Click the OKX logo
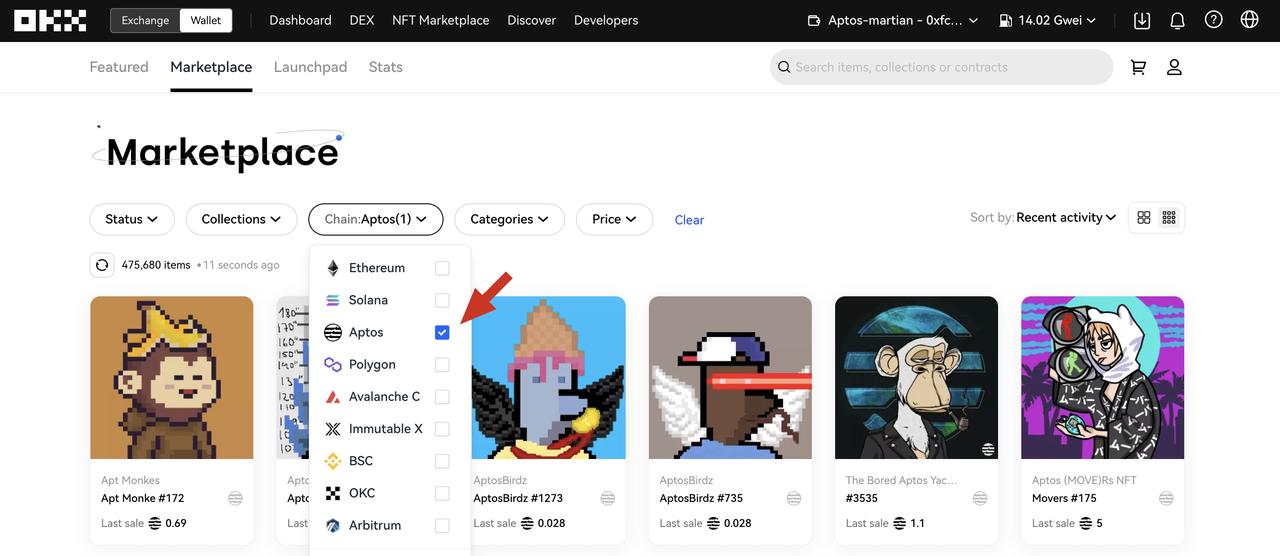The width and height of the screenshot is (1280, 556). point(50,20)
